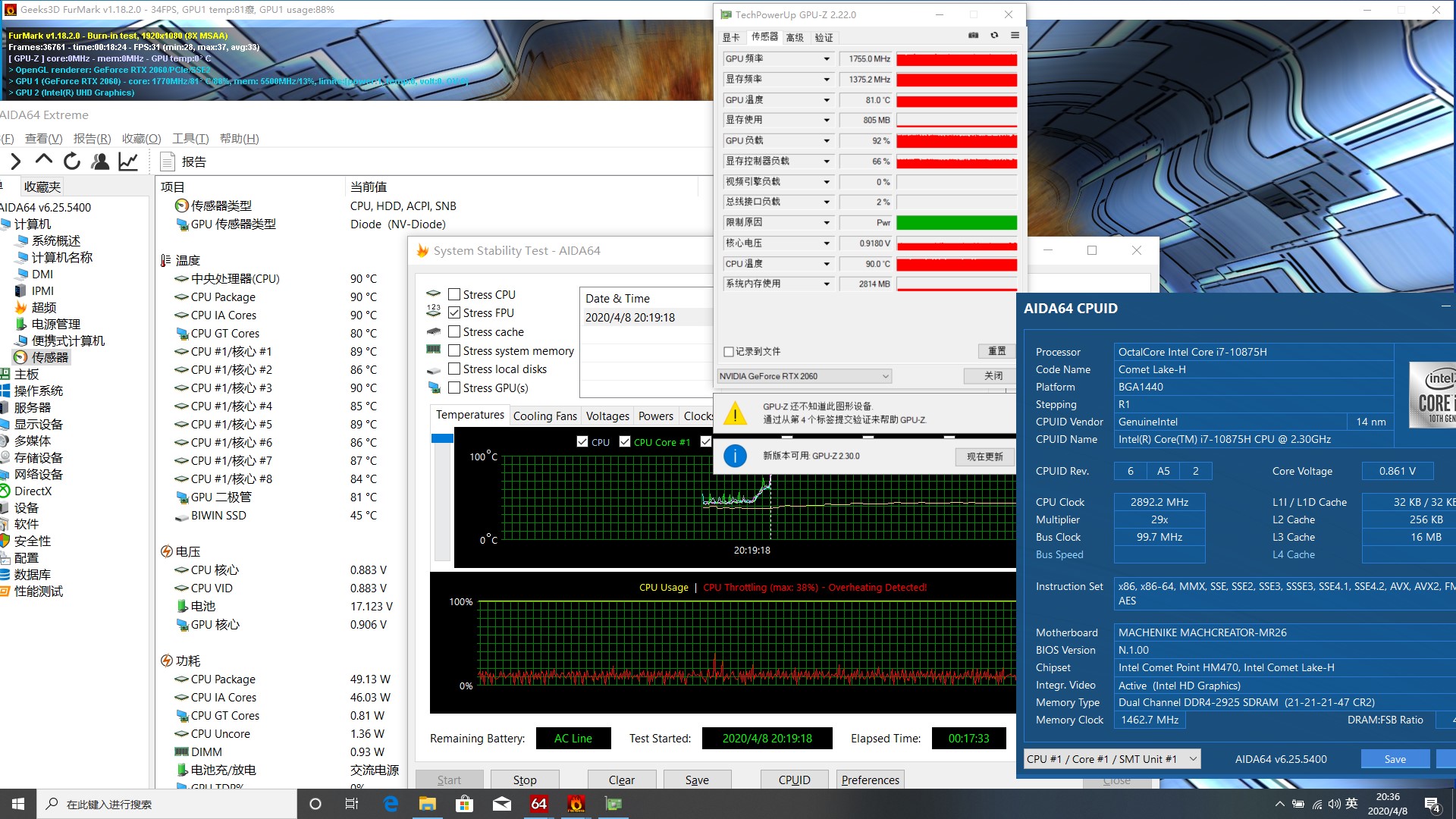This screenshot has height=819, width=1456.
Task: Click the taskbar search box
Action: click(x=167, y=804)
